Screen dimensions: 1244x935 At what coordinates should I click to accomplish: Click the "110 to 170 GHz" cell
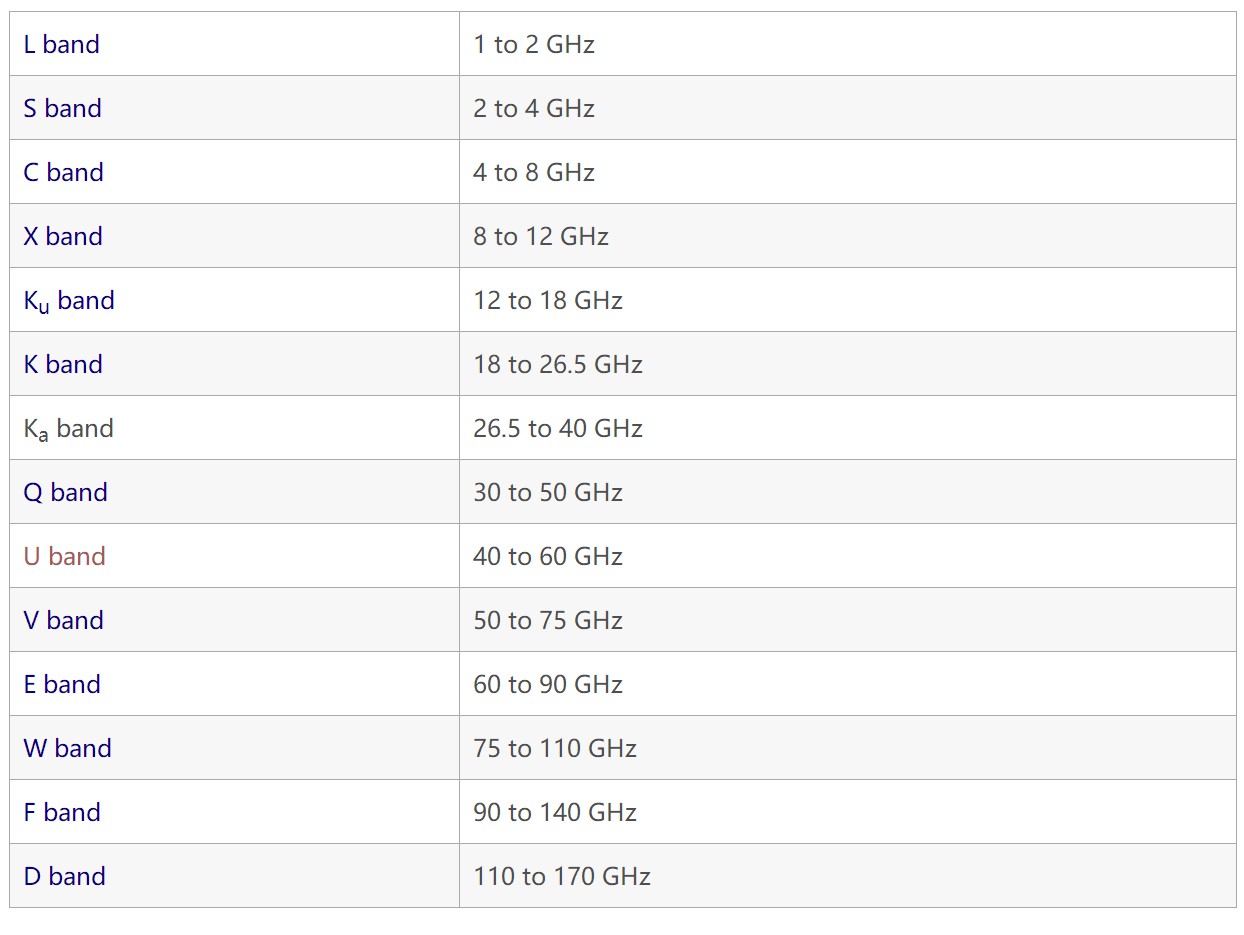[562, 876]
